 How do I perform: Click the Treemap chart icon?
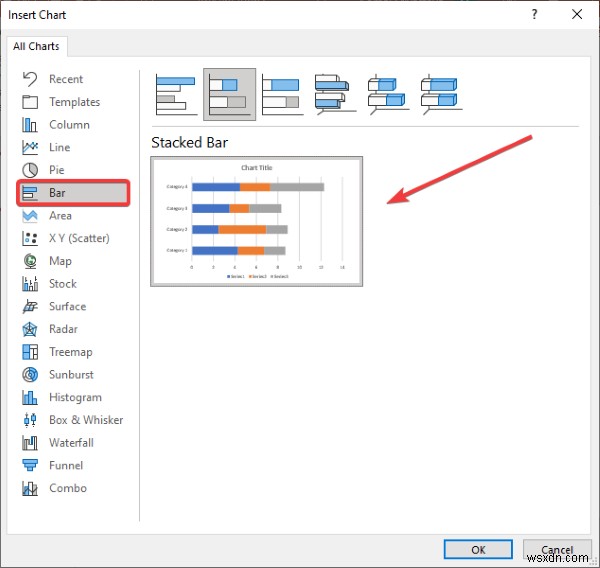[x=30, y=352]
